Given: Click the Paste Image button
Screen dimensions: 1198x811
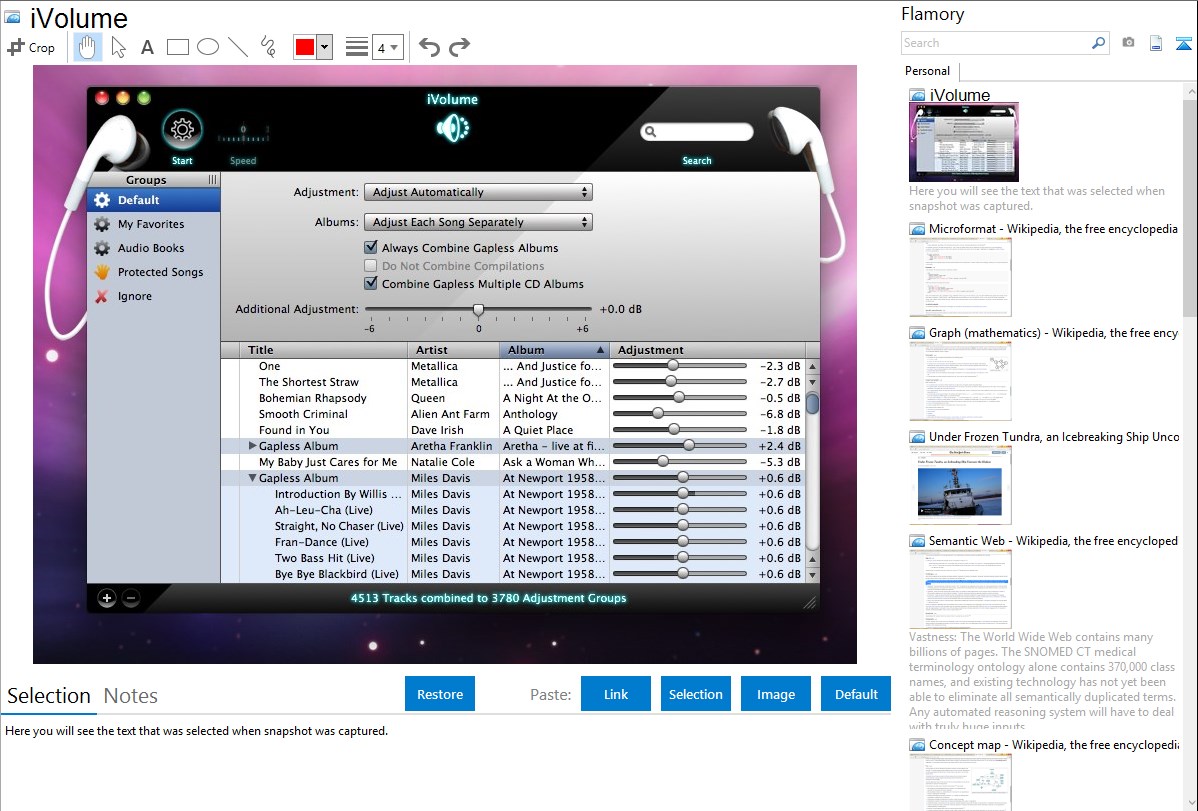Looking at the screenshot, I should pyautogui.click(x=775, y=694).
